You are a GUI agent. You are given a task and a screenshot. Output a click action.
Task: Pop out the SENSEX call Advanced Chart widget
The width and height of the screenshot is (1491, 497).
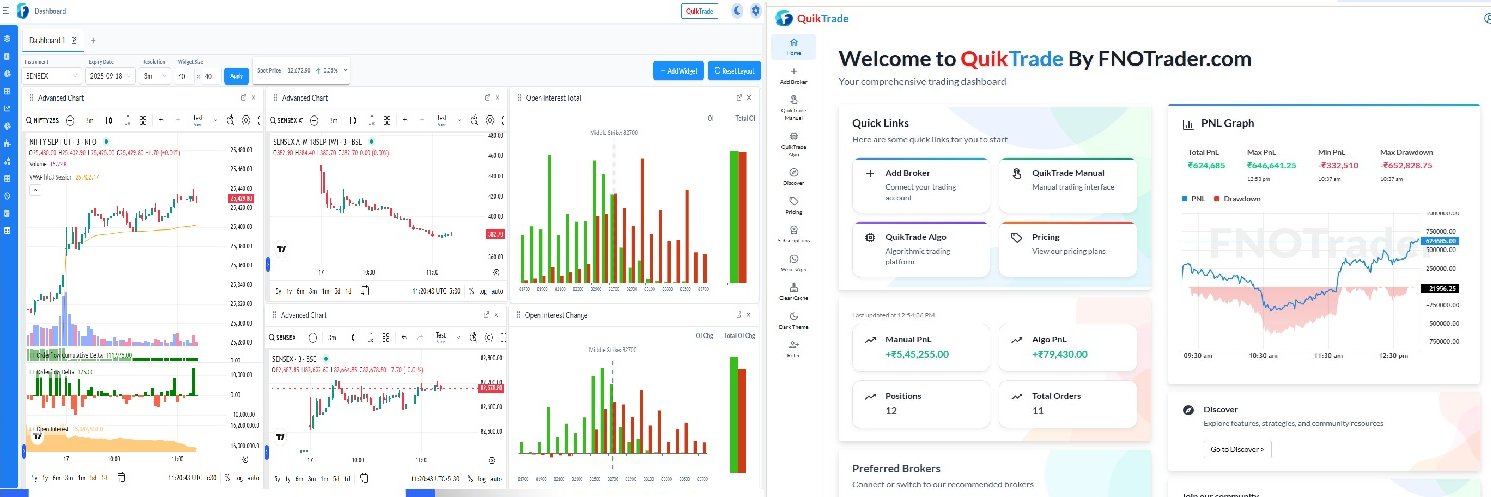[487, 97]
